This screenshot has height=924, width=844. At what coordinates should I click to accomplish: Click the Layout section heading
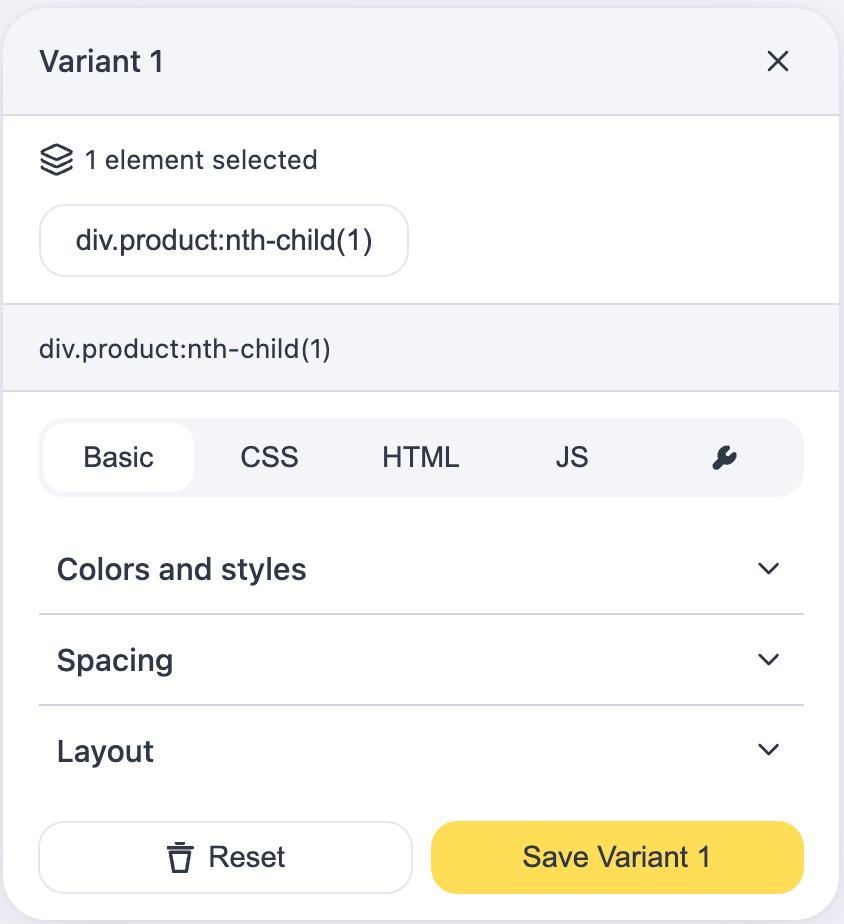105,752
